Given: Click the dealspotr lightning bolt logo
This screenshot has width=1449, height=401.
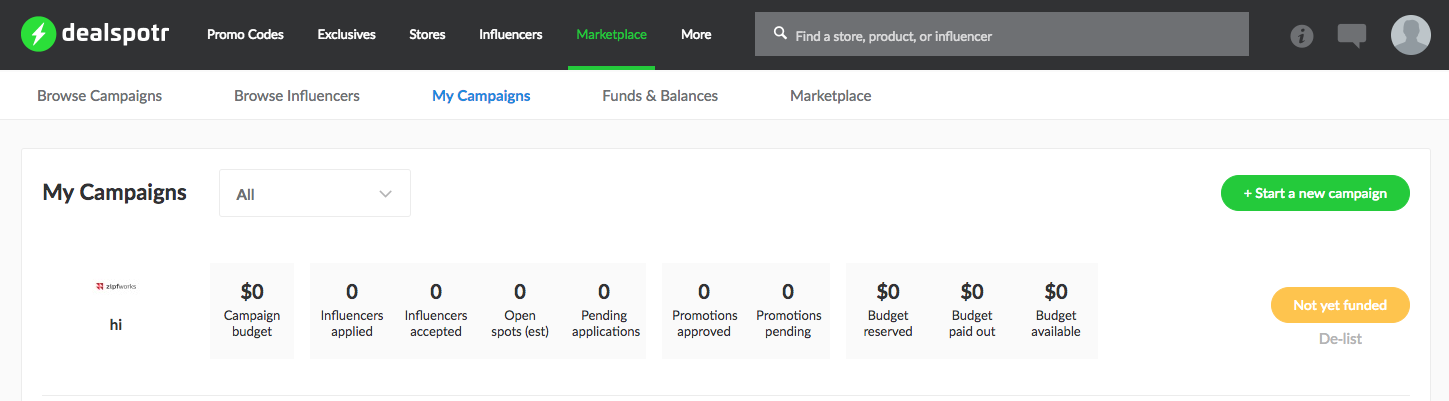Looking at the screenshot, I should click(39, 34).
